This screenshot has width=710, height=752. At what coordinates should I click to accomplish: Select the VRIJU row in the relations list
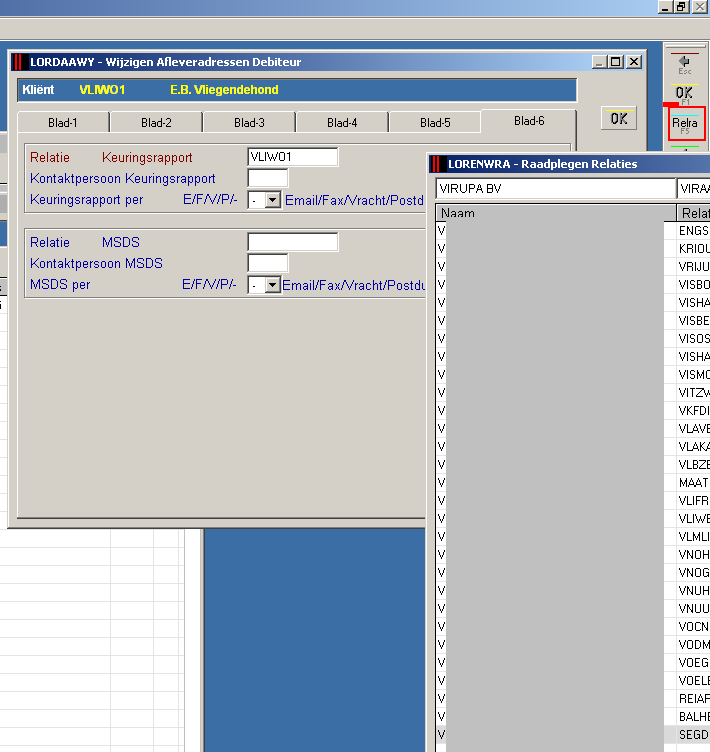(573, 267)
